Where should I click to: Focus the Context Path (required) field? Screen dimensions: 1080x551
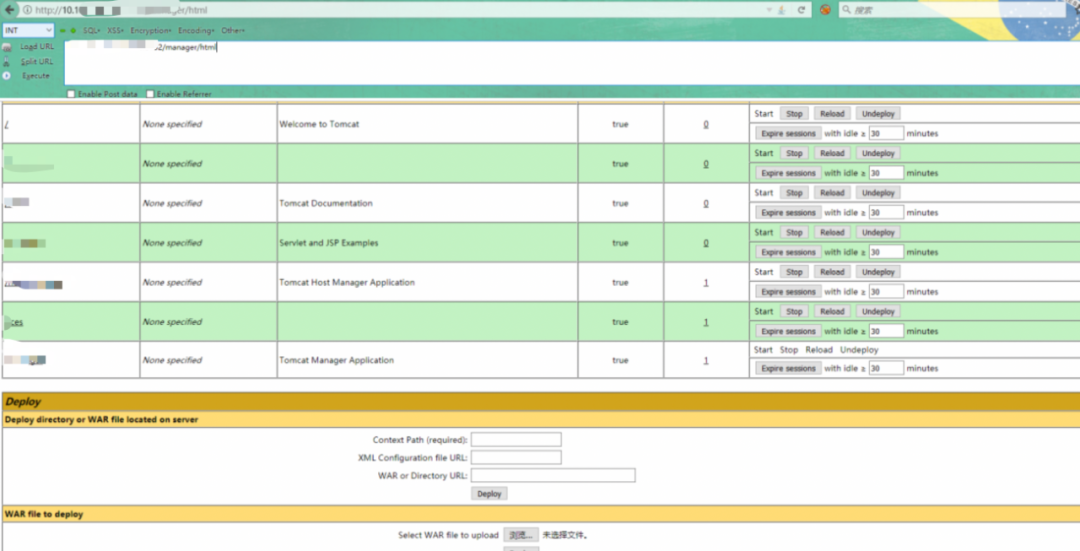tap(516, 439)
